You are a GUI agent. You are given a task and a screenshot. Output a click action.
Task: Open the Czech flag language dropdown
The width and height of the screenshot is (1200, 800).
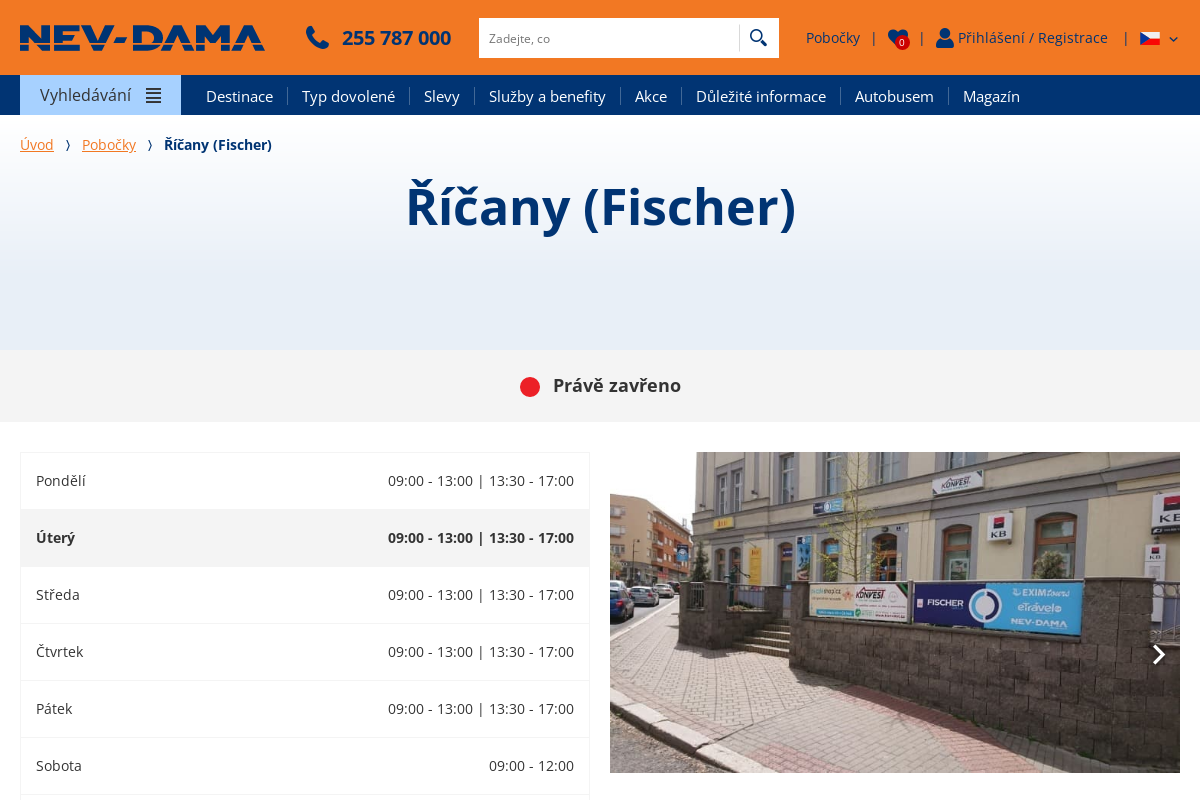click(1159, 38)
